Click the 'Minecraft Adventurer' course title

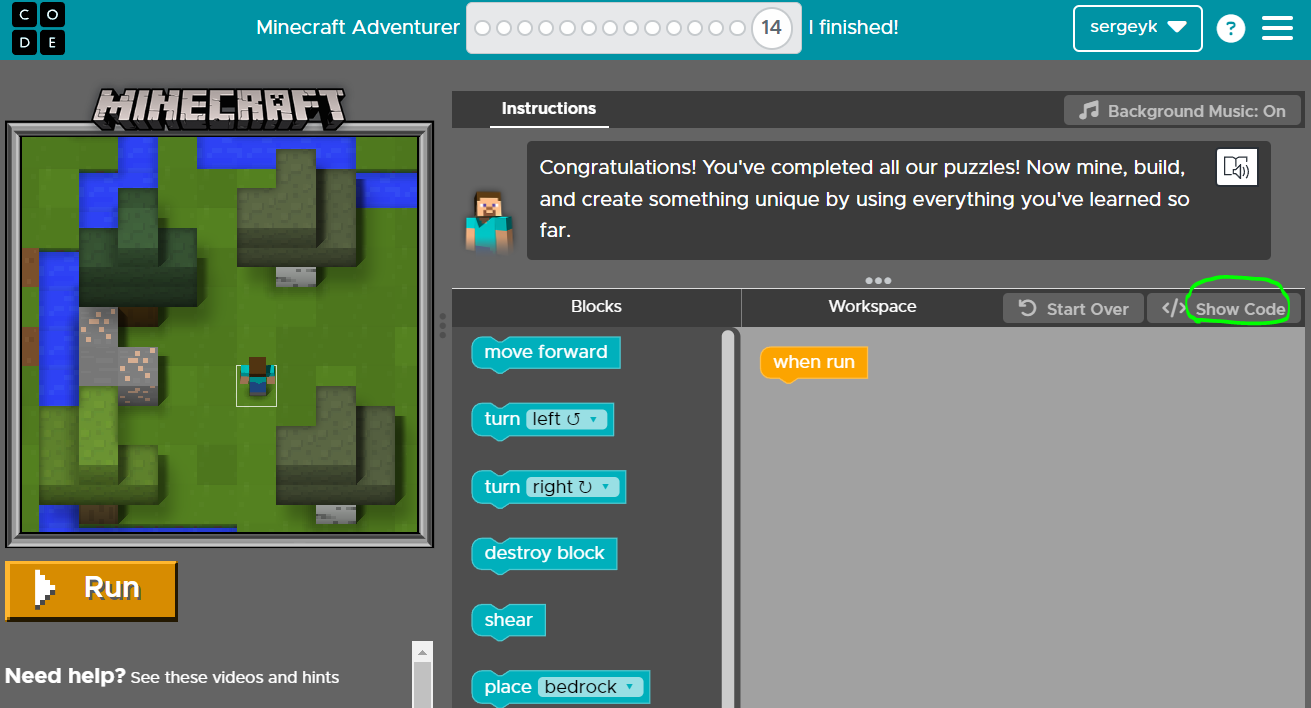(358, 28)
